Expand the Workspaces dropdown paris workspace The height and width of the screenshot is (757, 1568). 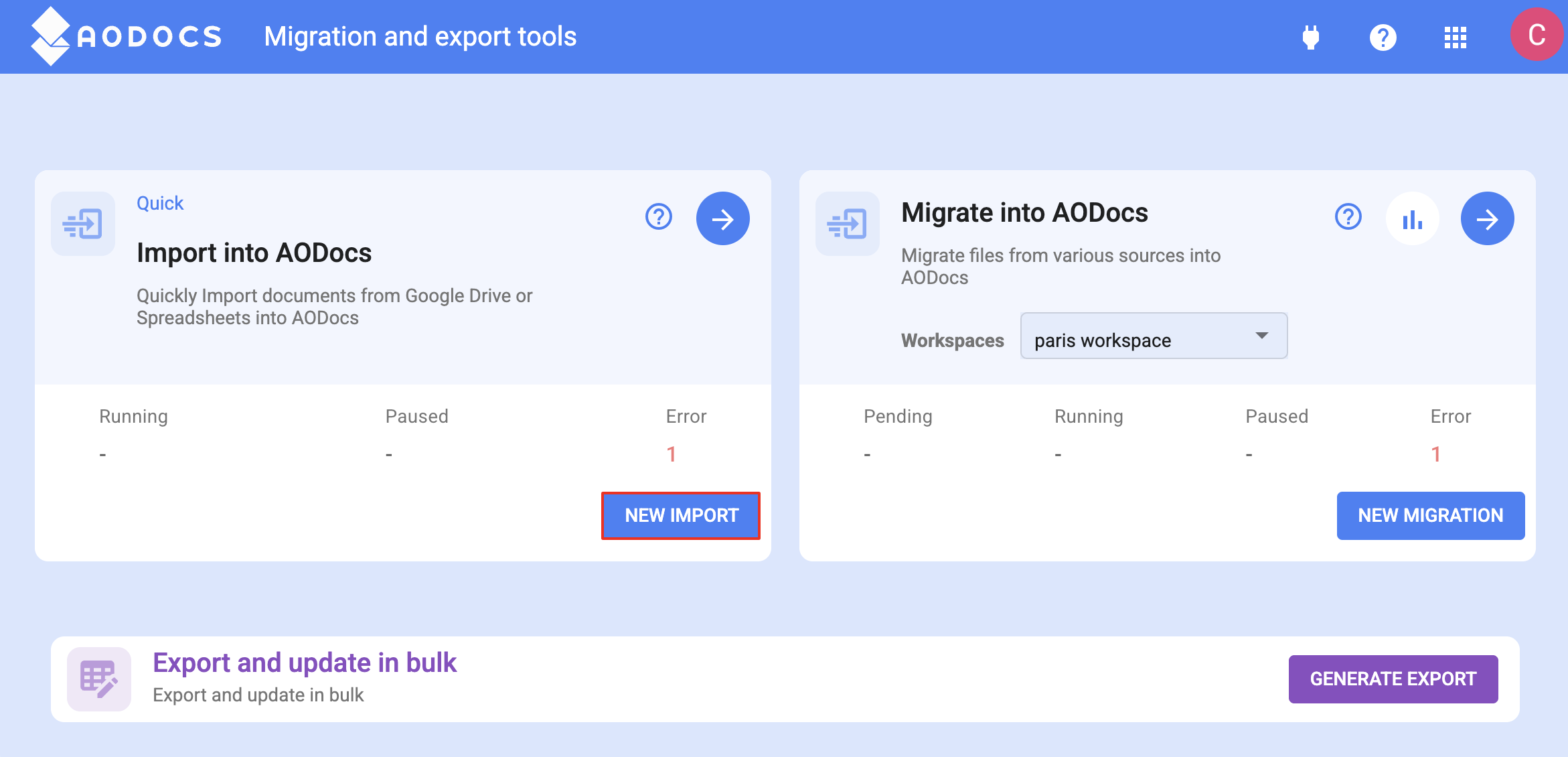coord(1154,336)
